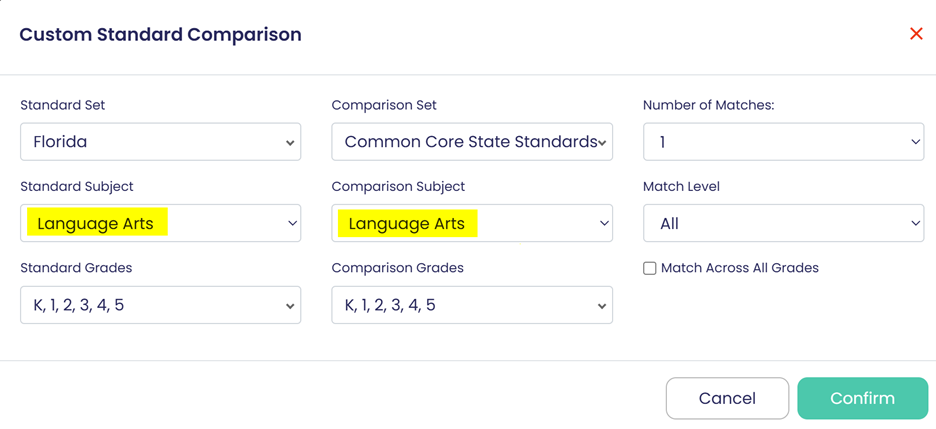Screen dimensions: 936x429
Task: Expand the Comparison Set dropdown
Action: tap(472, 142)
